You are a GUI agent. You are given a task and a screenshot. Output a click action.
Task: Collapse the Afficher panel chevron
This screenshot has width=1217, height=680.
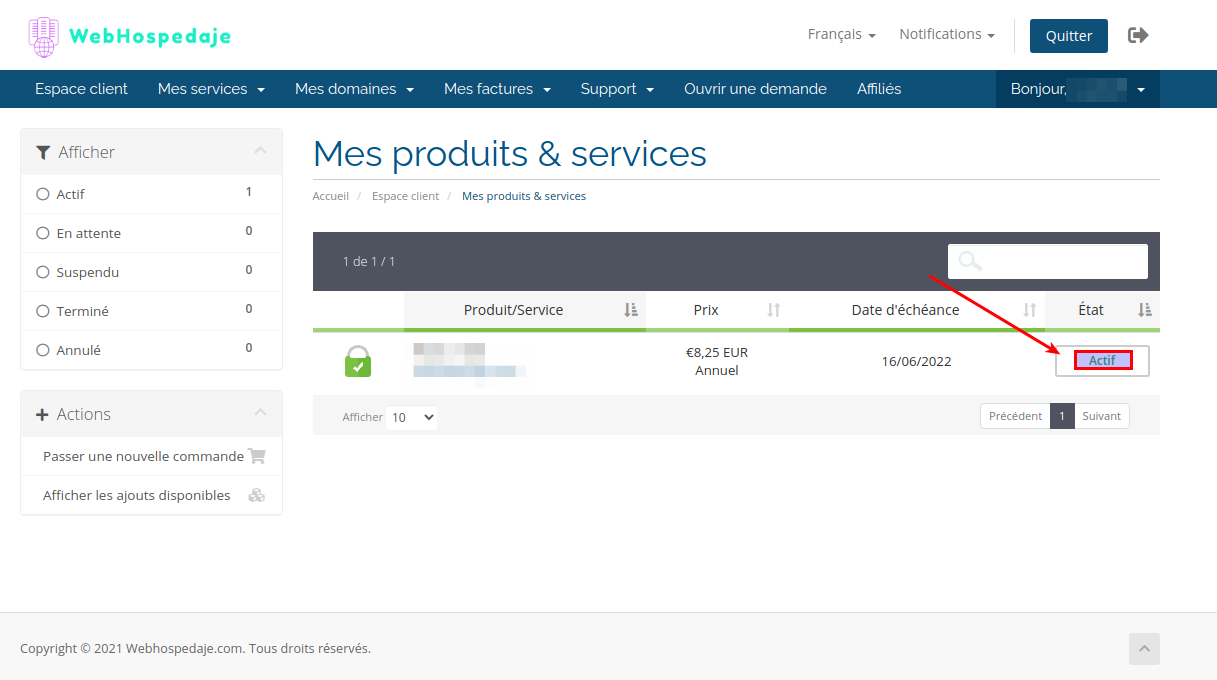(260, 151)
